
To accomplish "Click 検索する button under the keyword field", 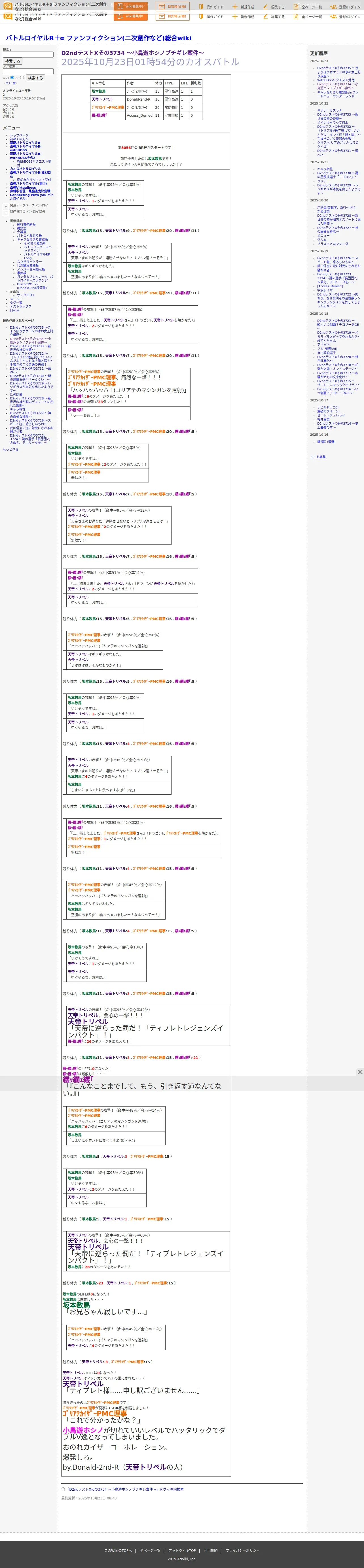I will 12,61.
